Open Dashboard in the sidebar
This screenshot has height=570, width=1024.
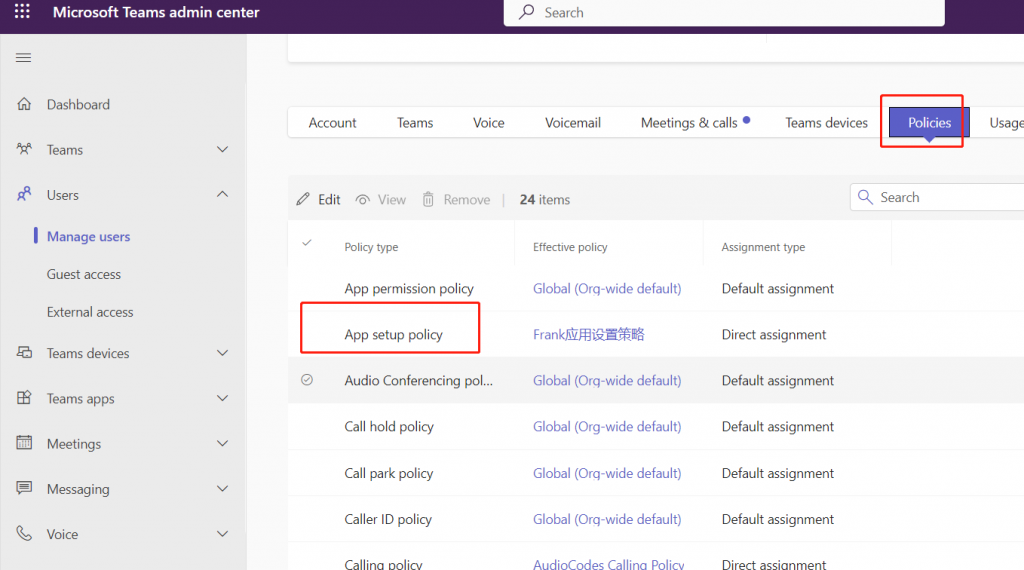click(78, 104)
